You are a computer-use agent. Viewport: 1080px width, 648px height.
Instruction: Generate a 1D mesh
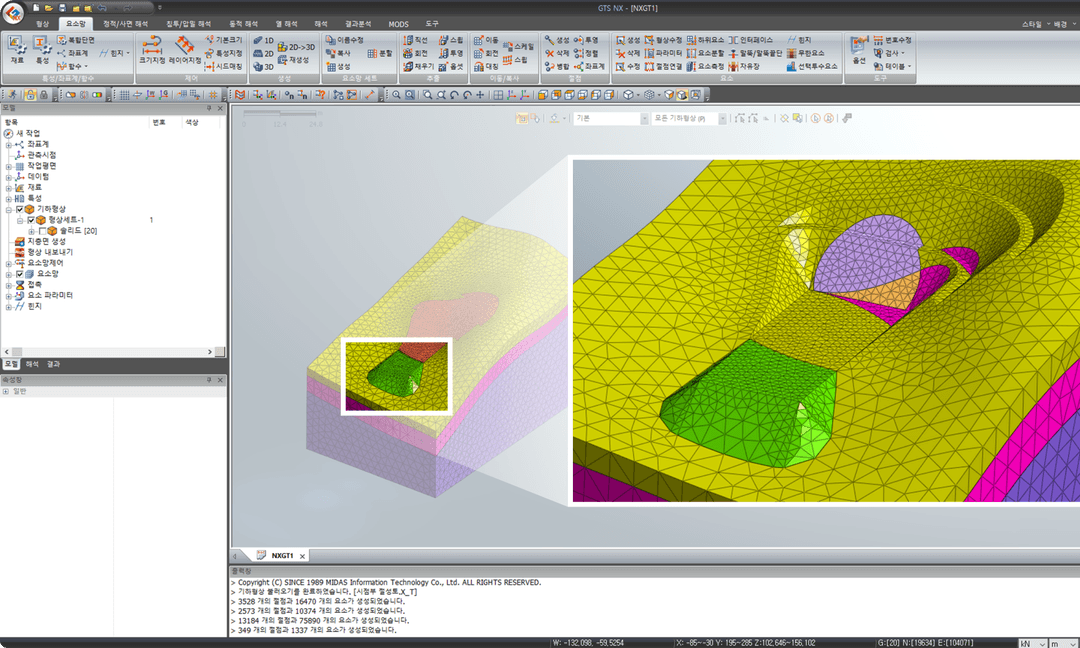264,41
